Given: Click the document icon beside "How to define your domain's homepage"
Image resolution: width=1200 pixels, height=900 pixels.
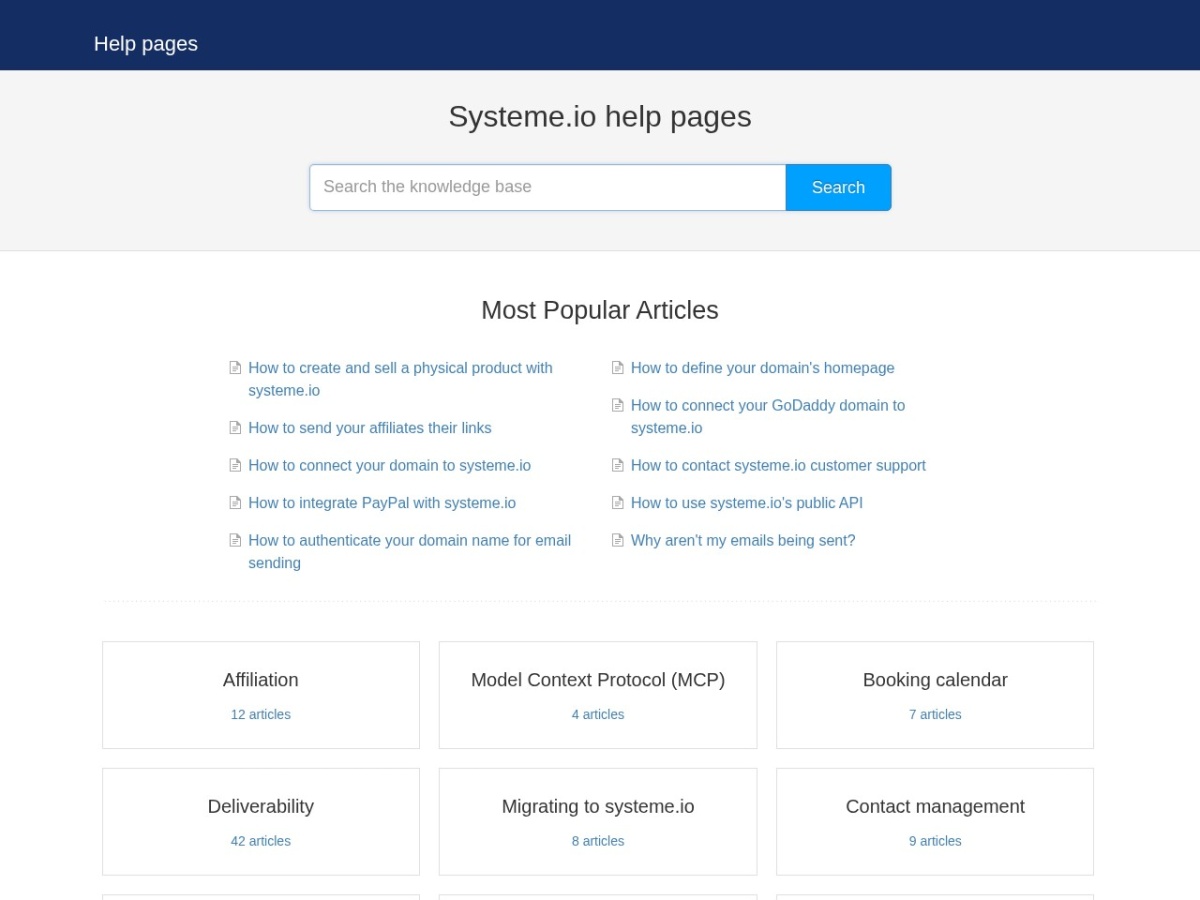Looking at the screenshot, I should 618,368.
